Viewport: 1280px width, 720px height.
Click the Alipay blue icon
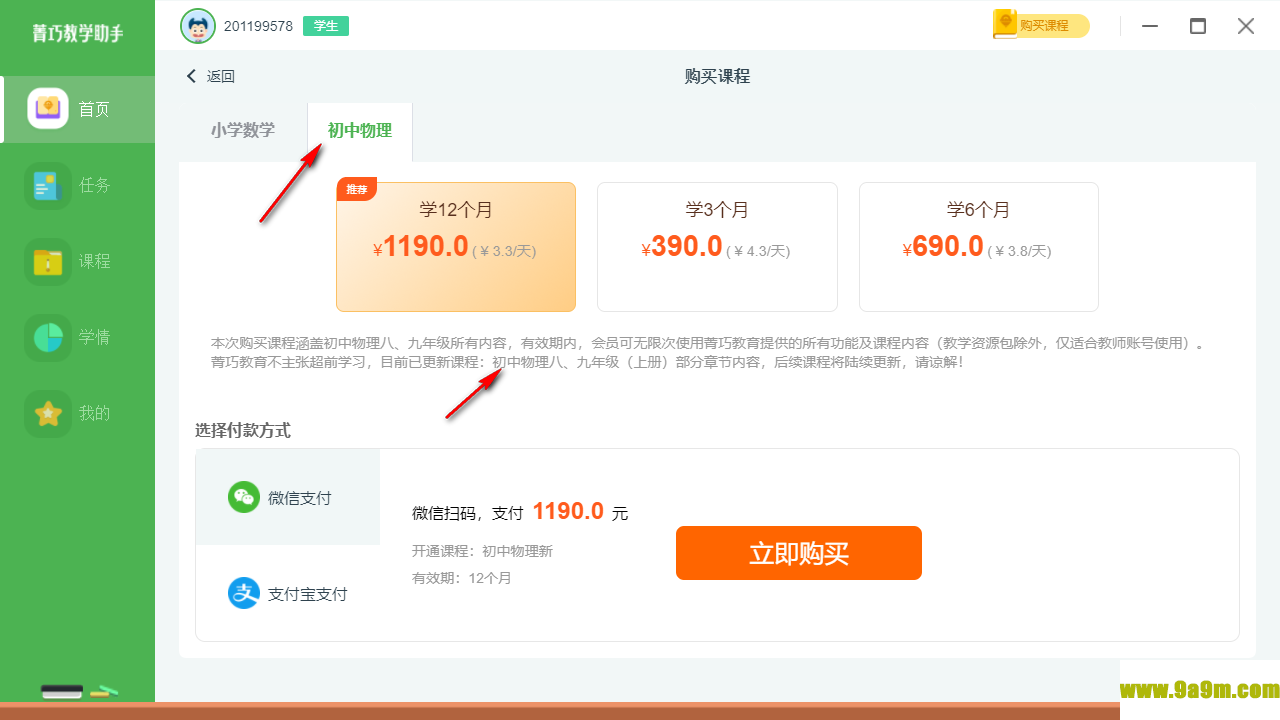pyautogui.click(x=244, y=593)
